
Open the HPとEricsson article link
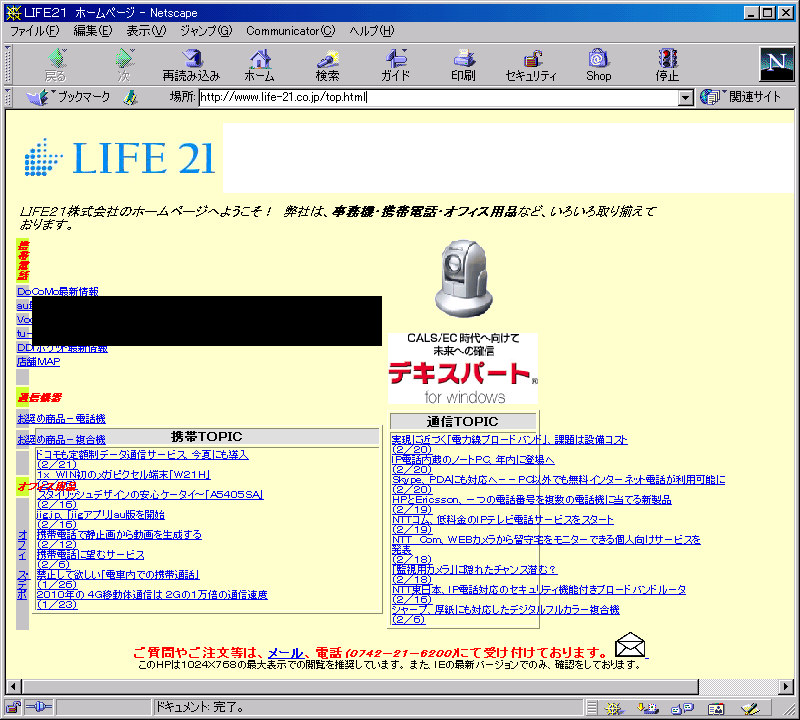532,500
